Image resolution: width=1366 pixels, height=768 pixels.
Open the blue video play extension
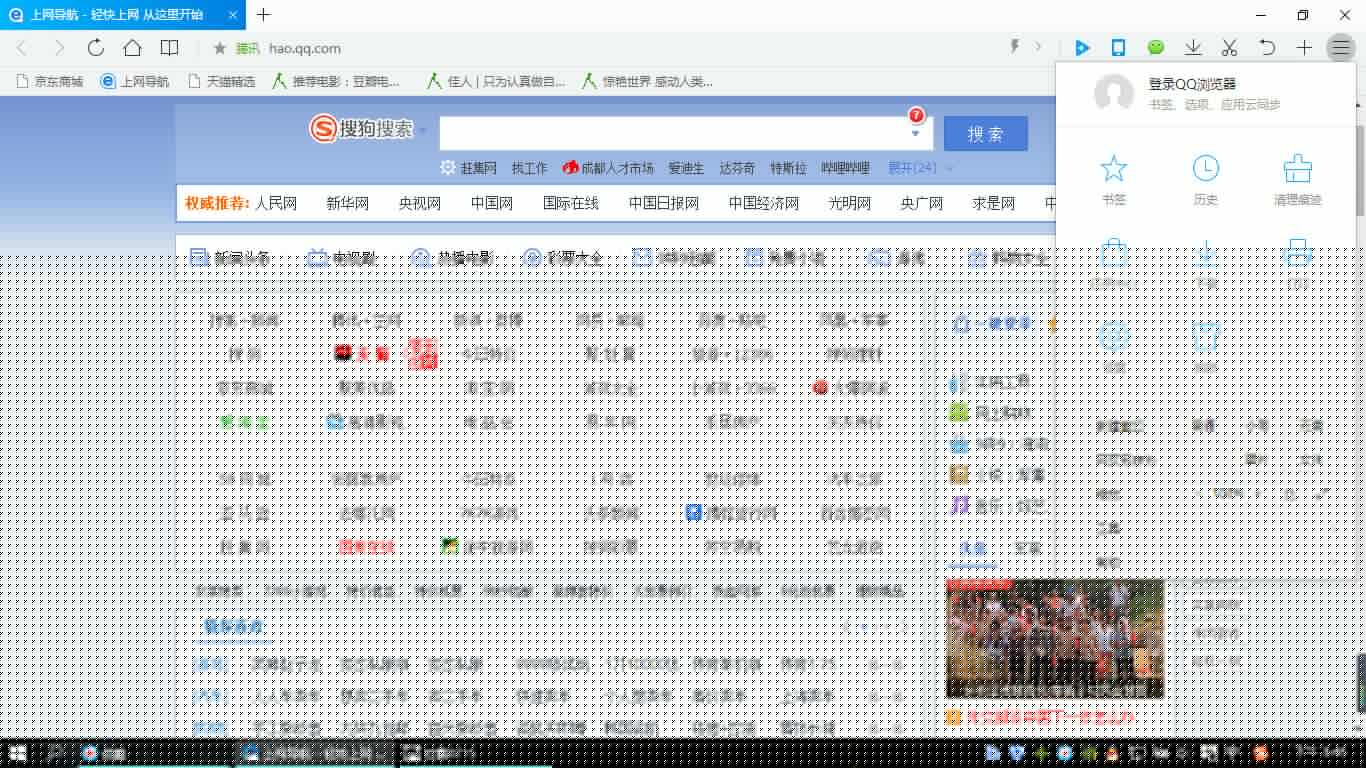click(x=1082, y=47)
